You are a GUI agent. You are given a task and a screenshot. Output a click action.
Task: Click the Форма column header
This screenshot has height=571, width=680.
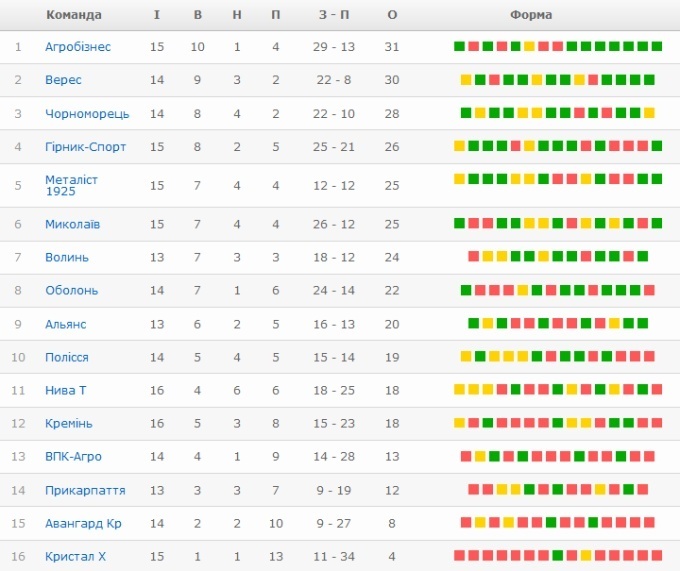[x=531, y=15]
